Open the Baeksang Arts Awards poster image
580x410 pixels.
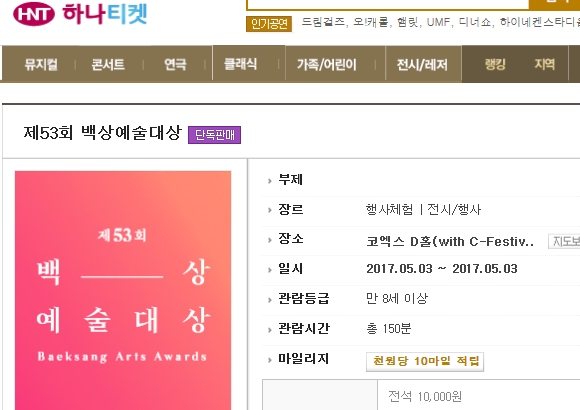(x=123, y=290)
